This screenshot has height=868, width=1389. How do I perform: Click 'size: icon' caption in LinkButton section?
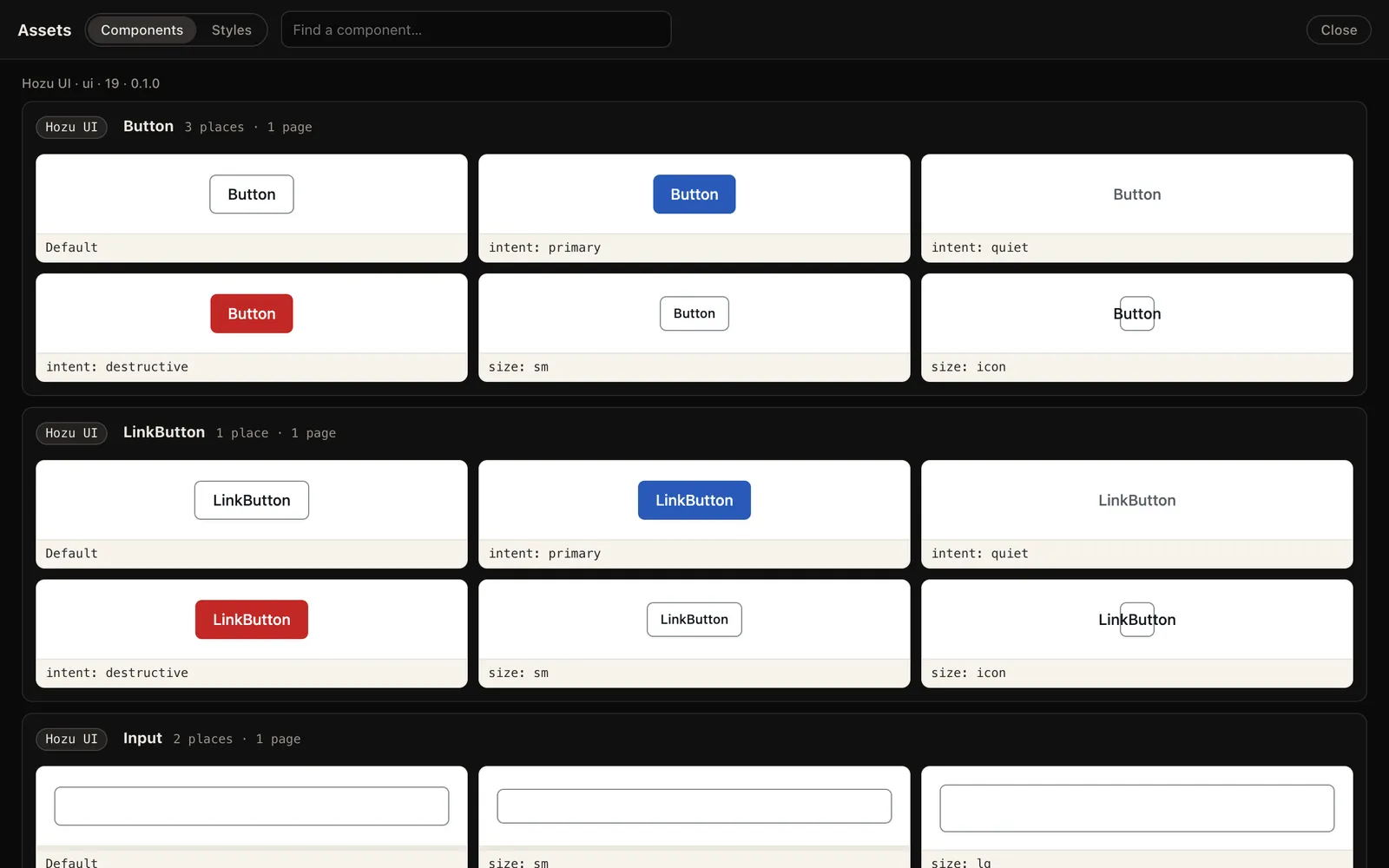[968, 673]
